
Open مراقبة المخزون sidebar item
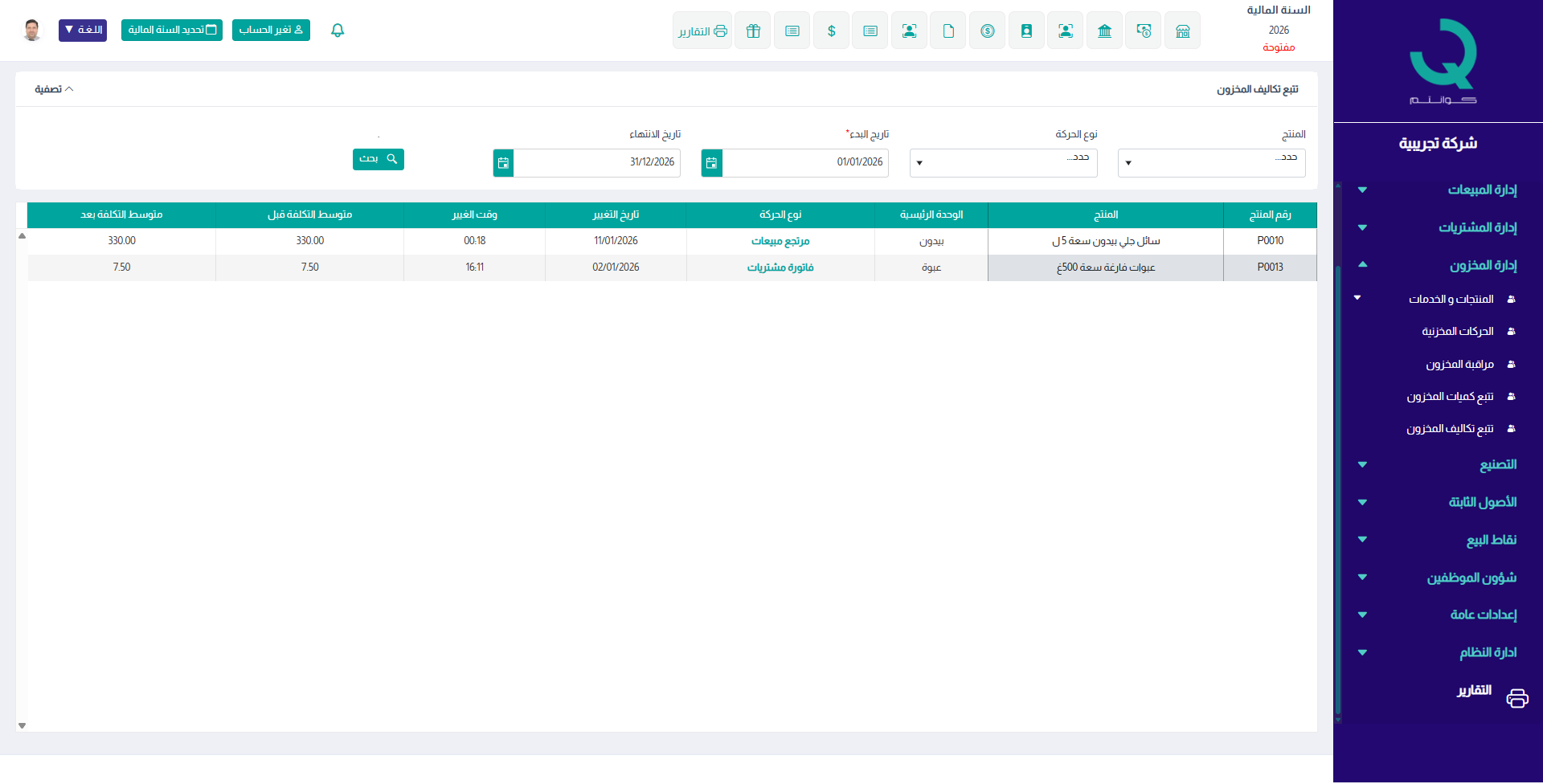[x=1459, y=365]
